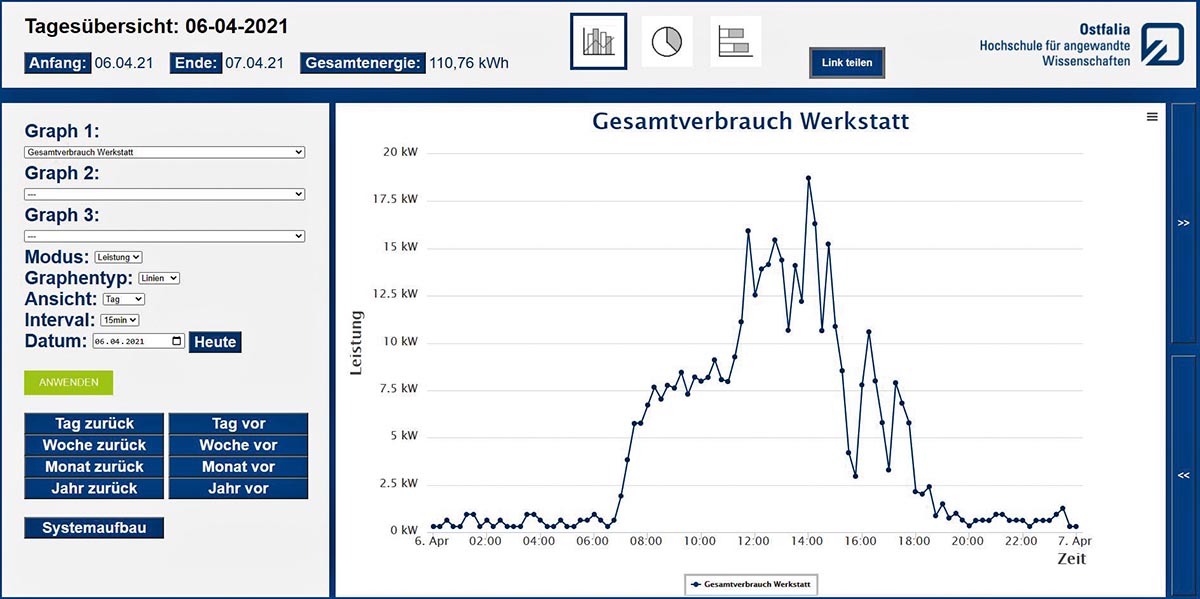The width and height of the screenshot is (1200, 599).
Task: Open the Graph 1 dropdown
Action: [x=164, y=152]
